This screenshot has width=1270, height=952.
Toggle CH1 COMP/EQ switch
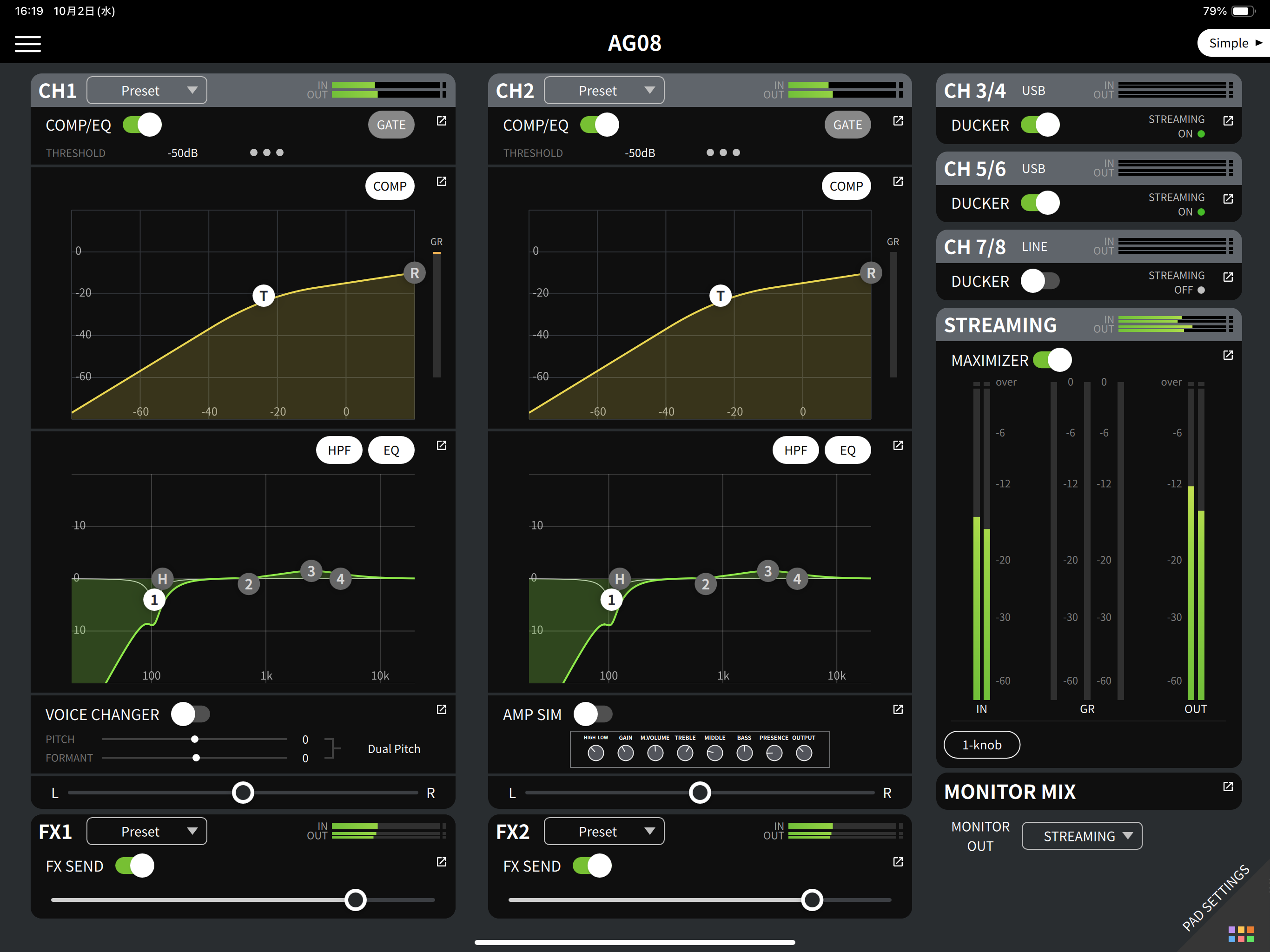point(142,125)
